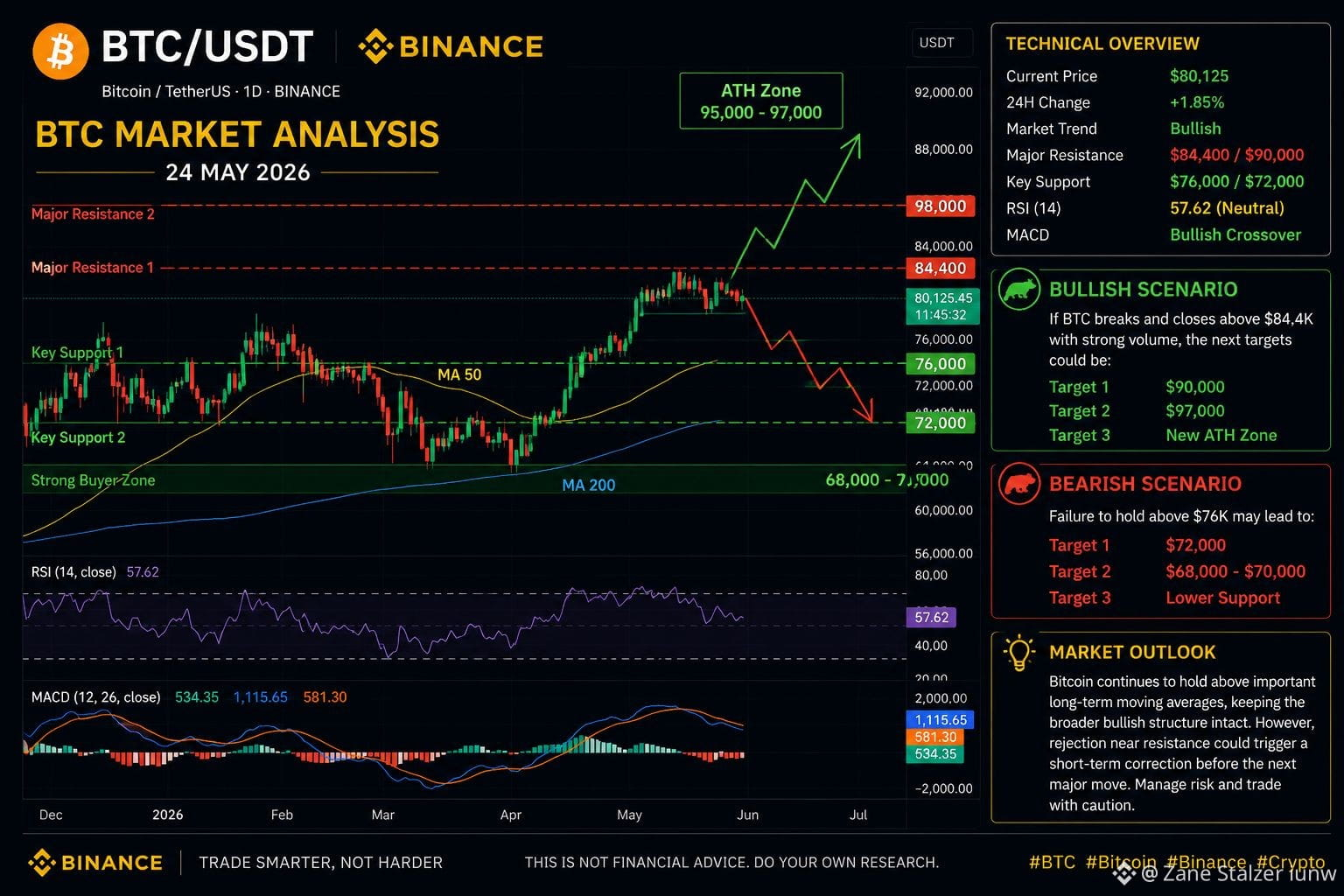Click 'Dec' on the time axis
This screenshot has height=896, width=1344.
pyautogui.click(x=51, y=815)
